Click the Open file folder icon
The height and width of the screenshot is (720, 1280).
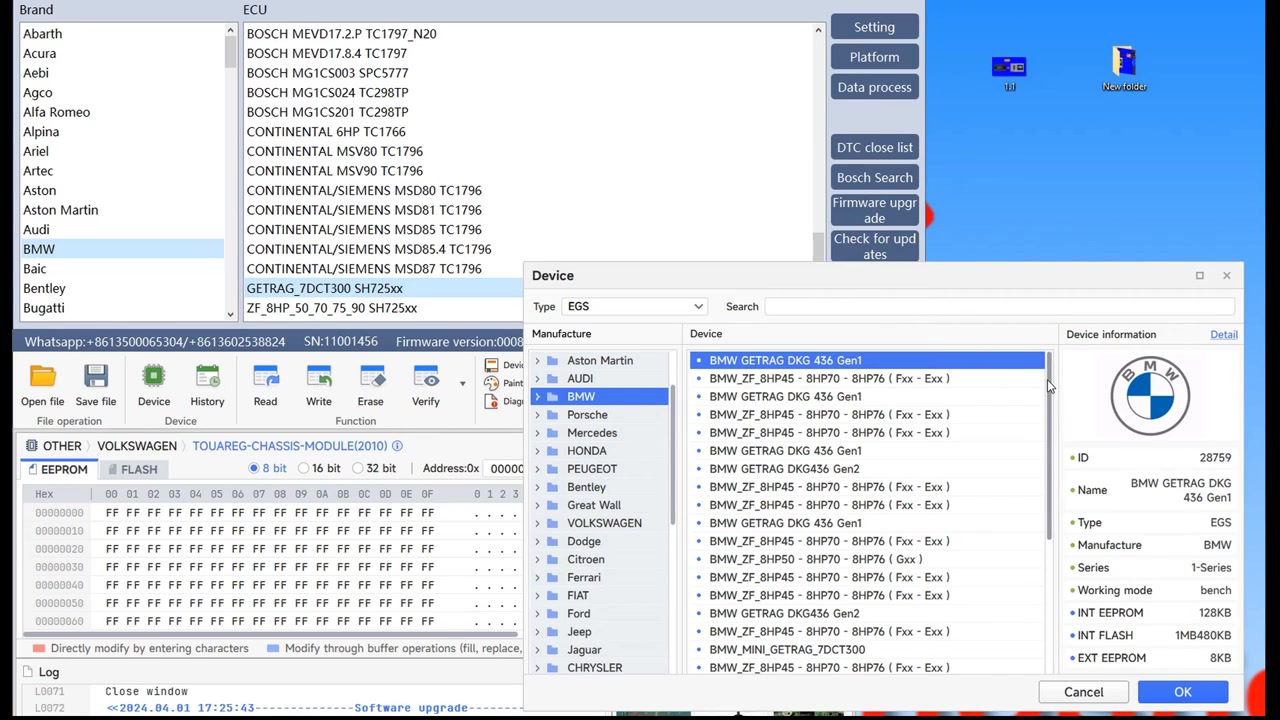coord(42,377)
